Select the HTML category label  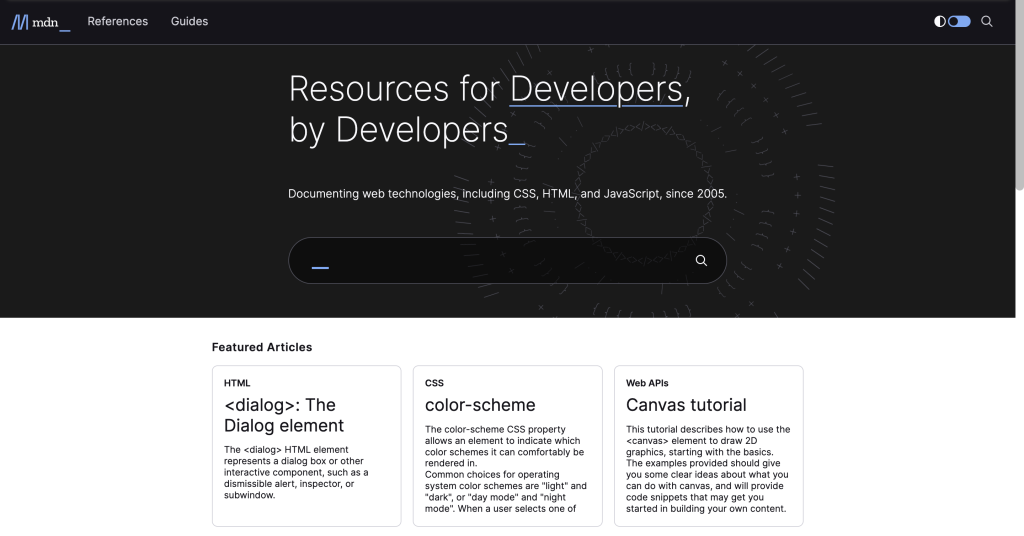(x=237, y=383)
